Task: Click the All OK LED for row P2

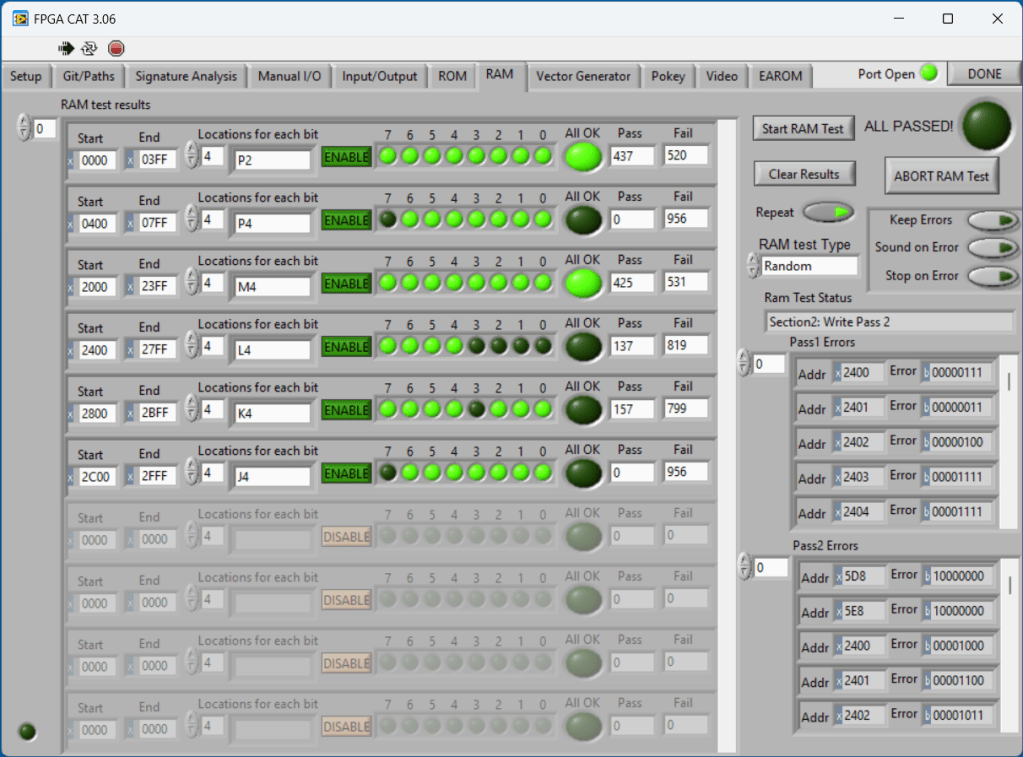Action: click(x=583, y=157)
